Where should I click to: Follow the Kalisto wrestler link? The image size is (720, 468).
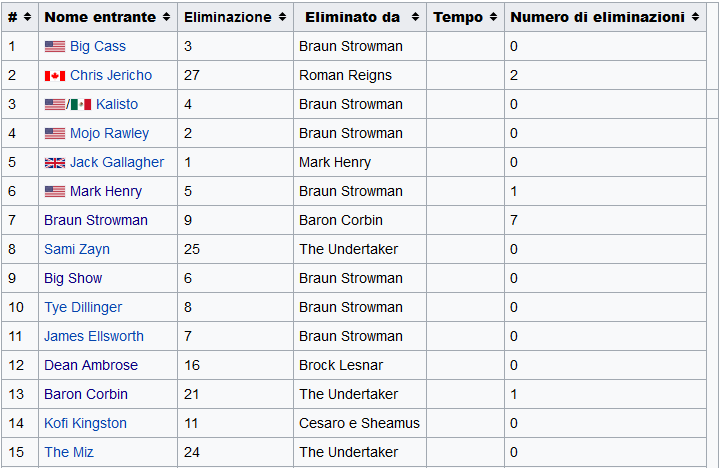pyautogui.click(x=117, y=104)
